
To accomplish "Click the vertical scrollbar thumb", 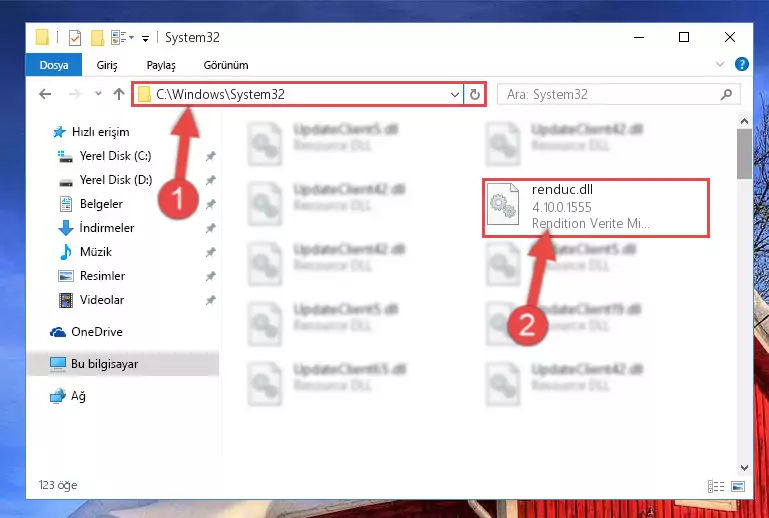I will tap(744, 154).
